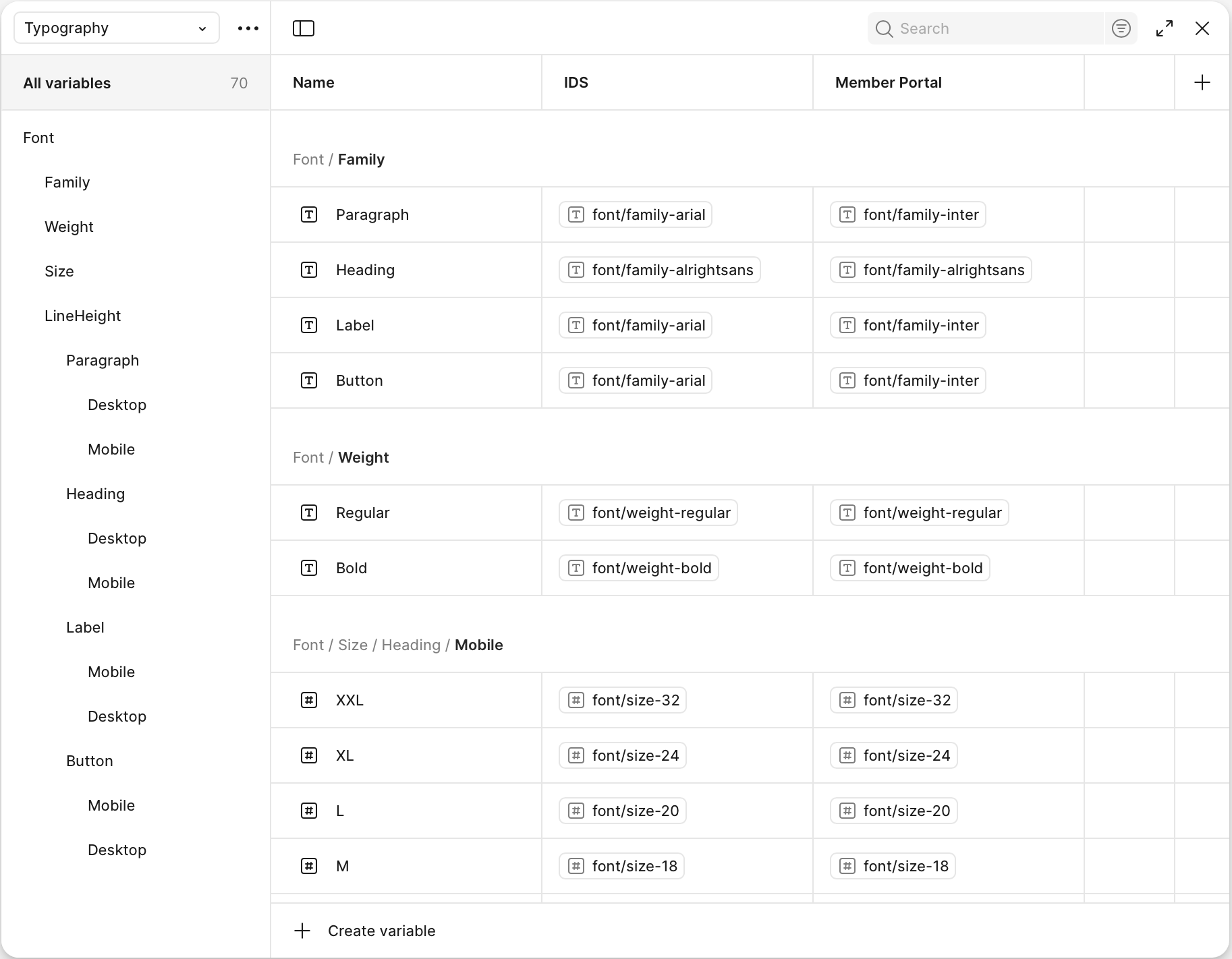Viewport: 1232px width, 959px height.
Task: Click the string type icon for Bold
Action: (x=309, y=568)
